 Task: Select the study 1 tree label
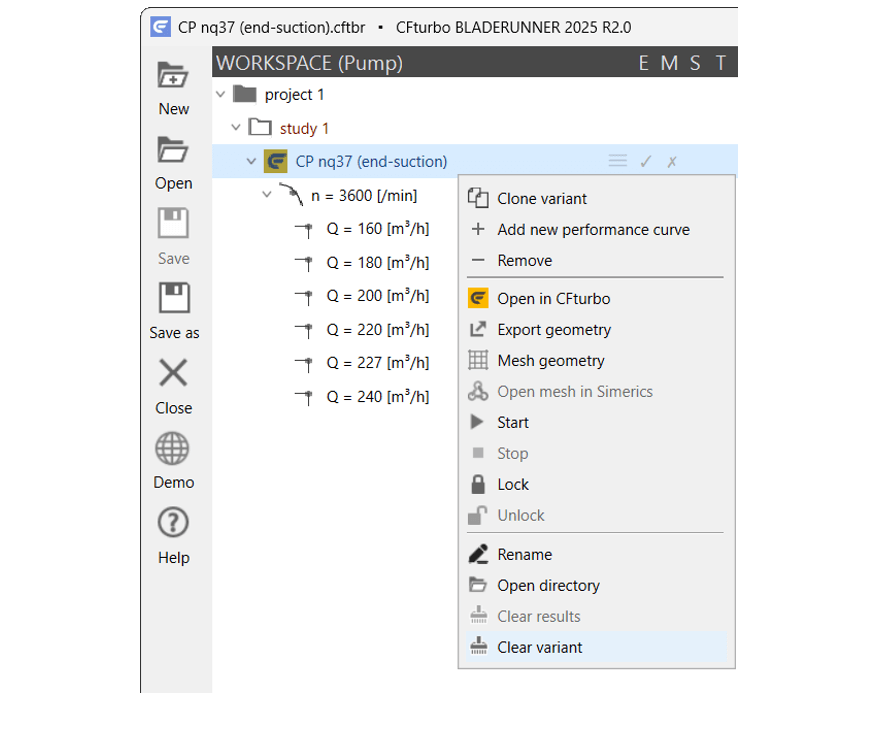click(x=304, y=128)
